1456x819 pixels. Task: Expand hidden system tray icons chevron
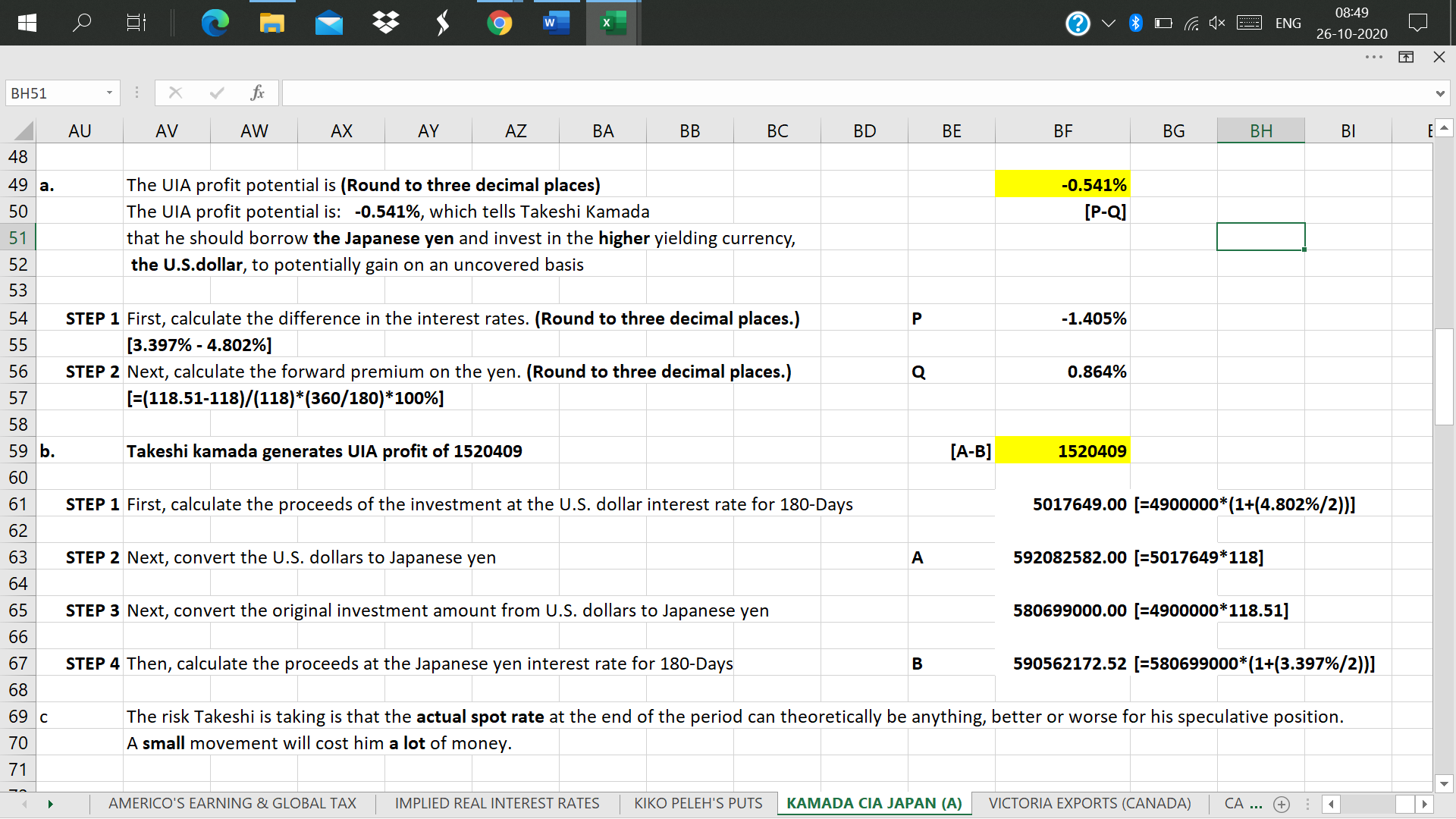coord(1108,24)
